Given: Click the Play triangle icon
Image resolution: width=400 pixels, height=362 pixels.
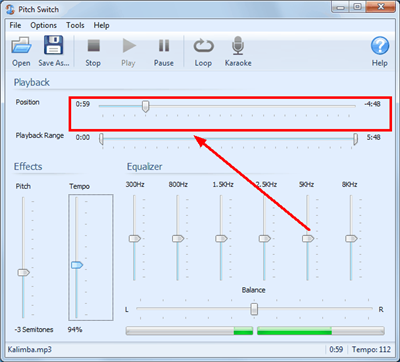Looking at the screenshot, I should (129, 45).
